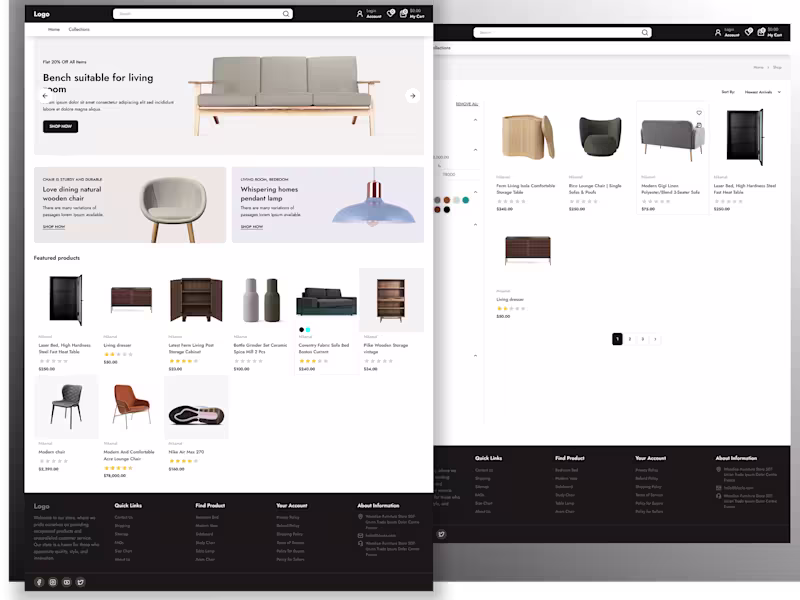Go to pagination page 3 on shop page
The image size is (800, 600).
(642, 339)
